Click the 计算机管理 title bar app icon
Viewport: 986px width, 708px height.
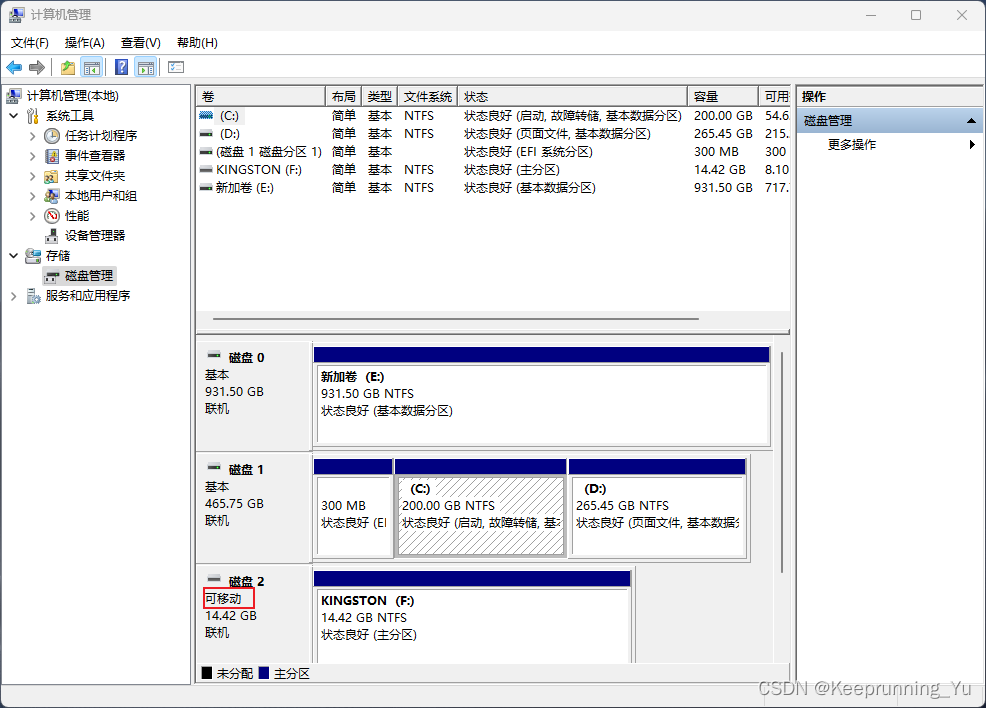[17, 15]
